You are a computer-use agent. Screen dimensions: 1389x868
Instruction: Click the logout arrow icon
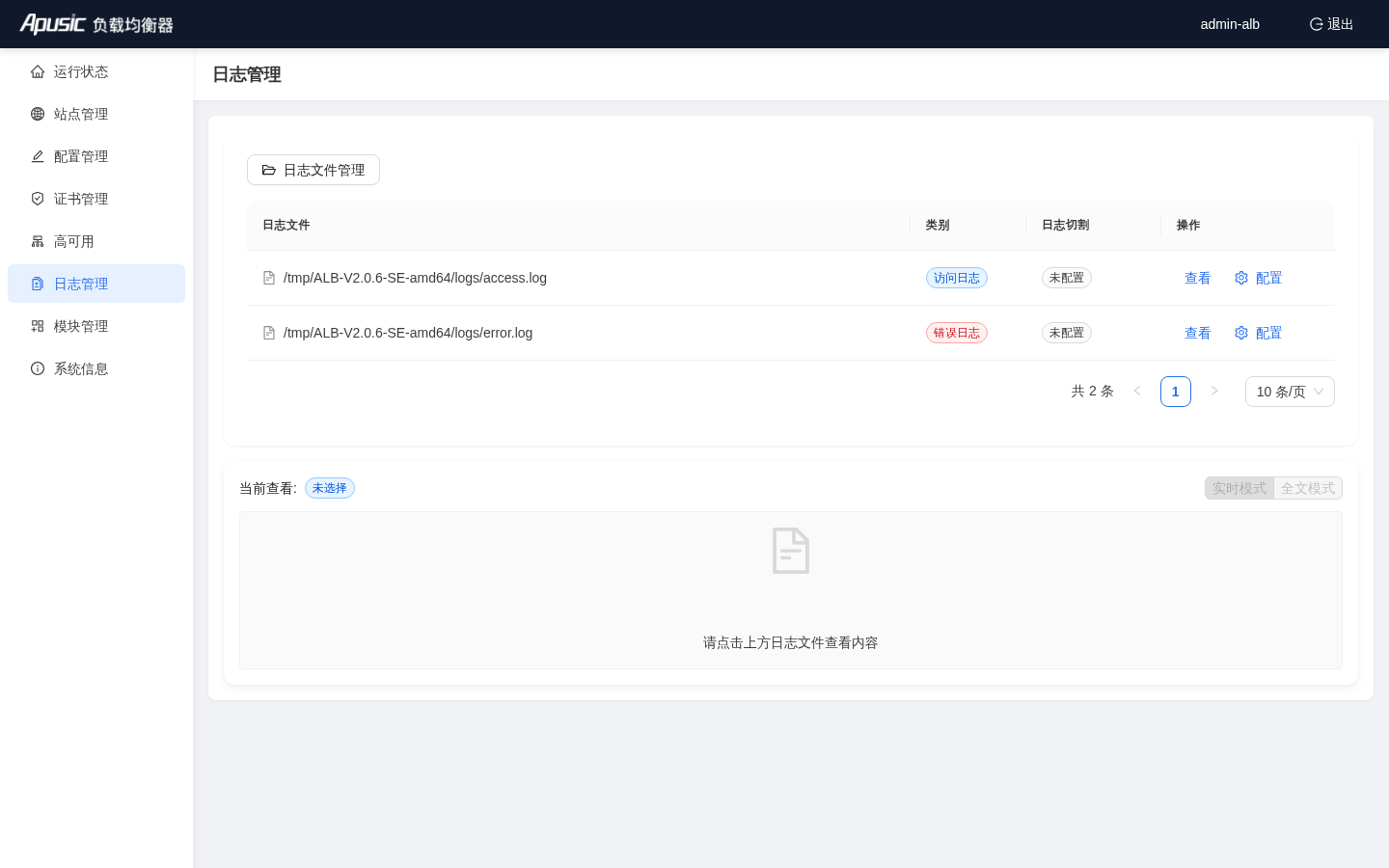tap(1316, 24)
